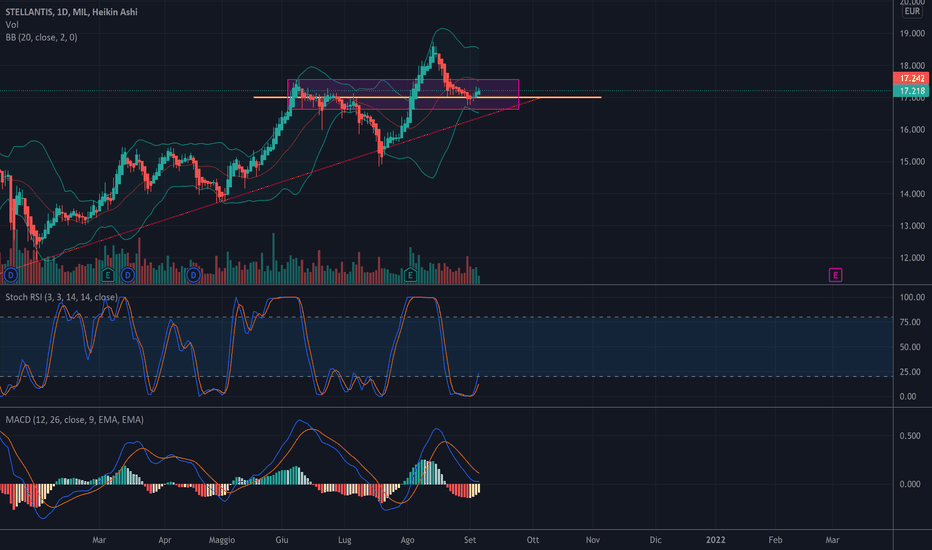
Task: Open the earnings E marker near Ago
Action: [410, 275]
